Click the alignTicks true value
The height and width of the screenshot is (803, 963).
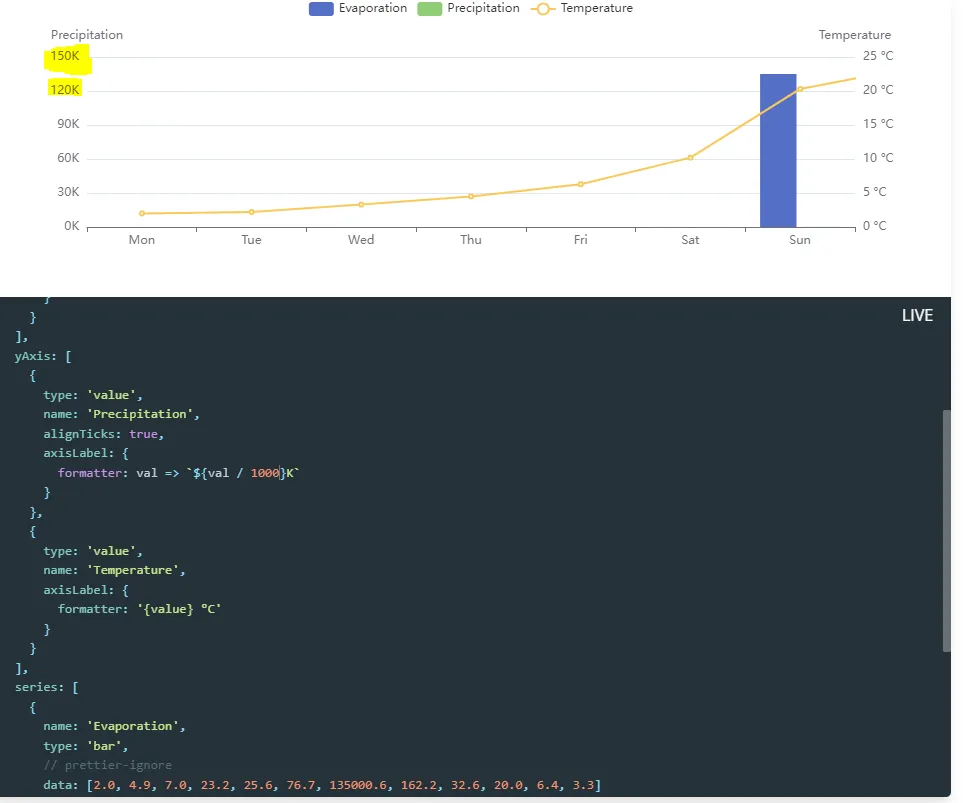[143, 434]
